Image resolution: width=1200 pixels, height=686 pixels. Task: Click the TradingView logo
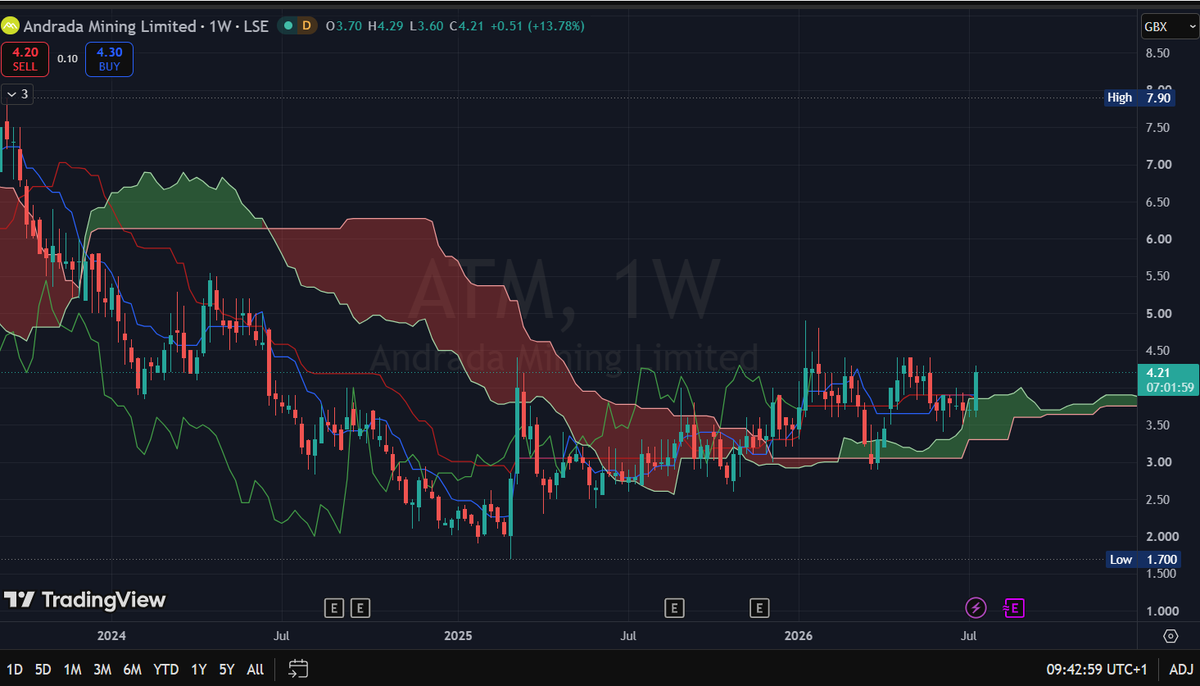[85, 600]
